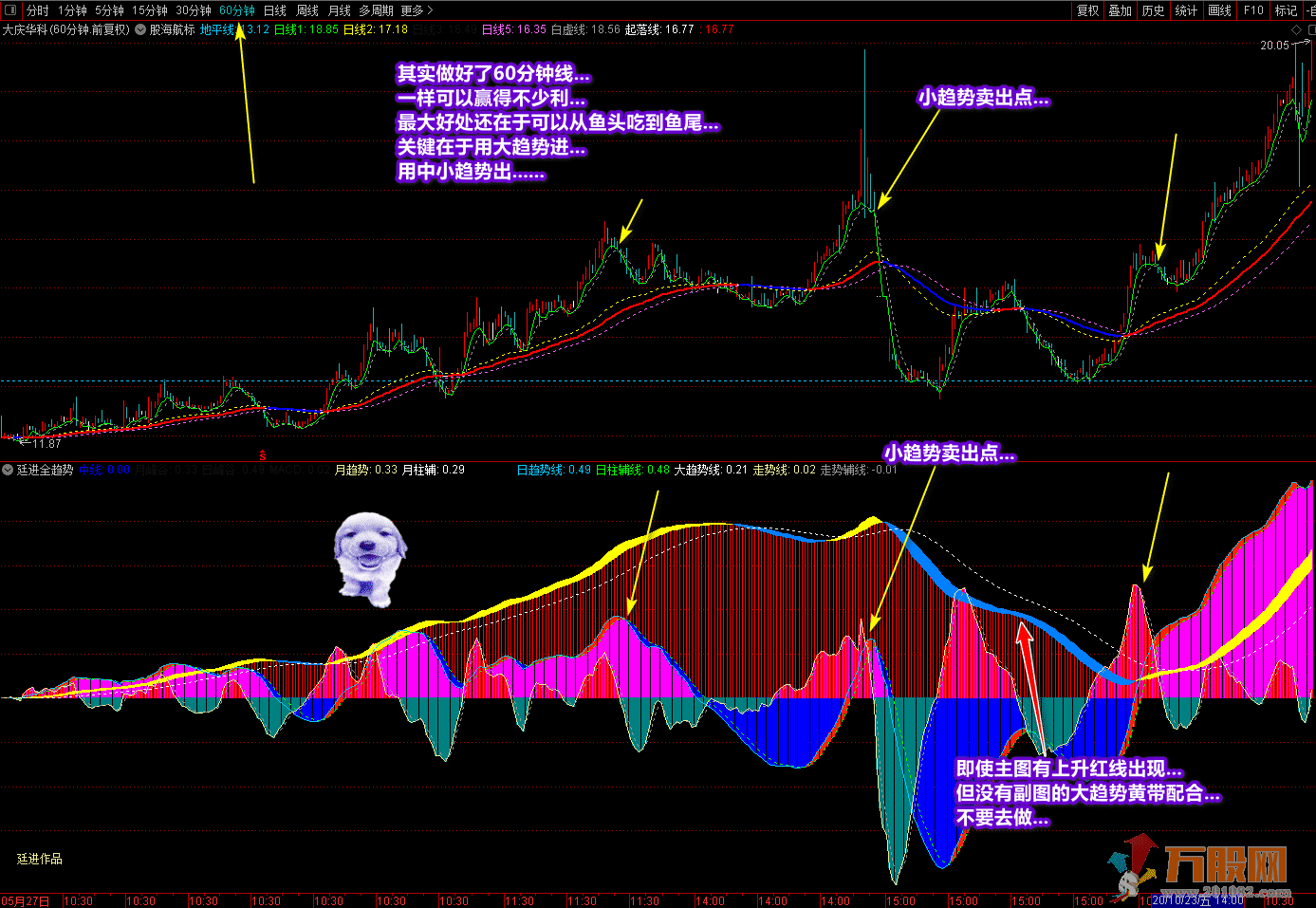1316x908 pixels.
Task: Open the 统计 statistics button
Action: 1186,10
